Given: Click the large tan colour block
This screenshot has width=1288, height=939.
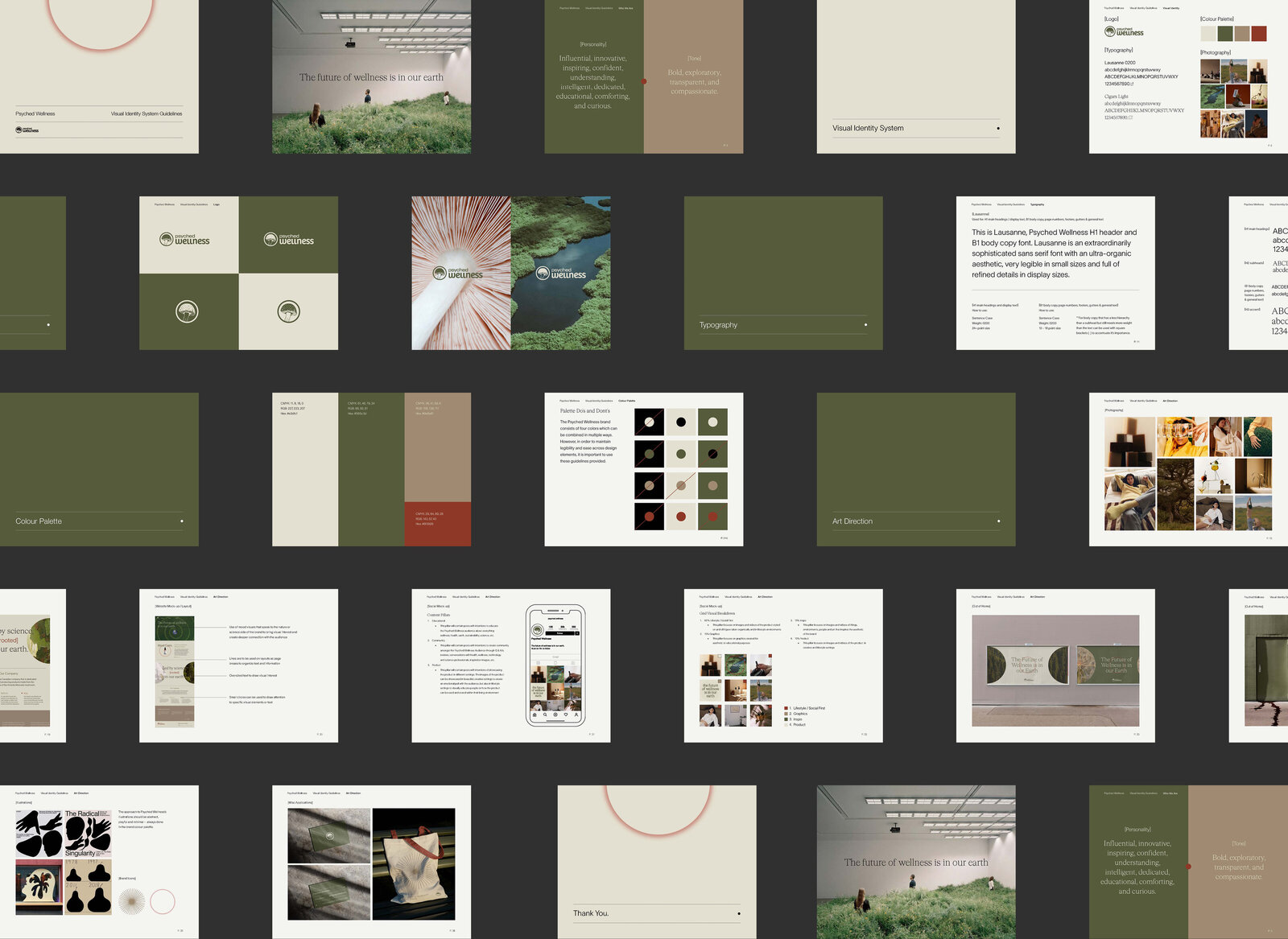Looking at the screenshot, I should [x=438, y=447].
